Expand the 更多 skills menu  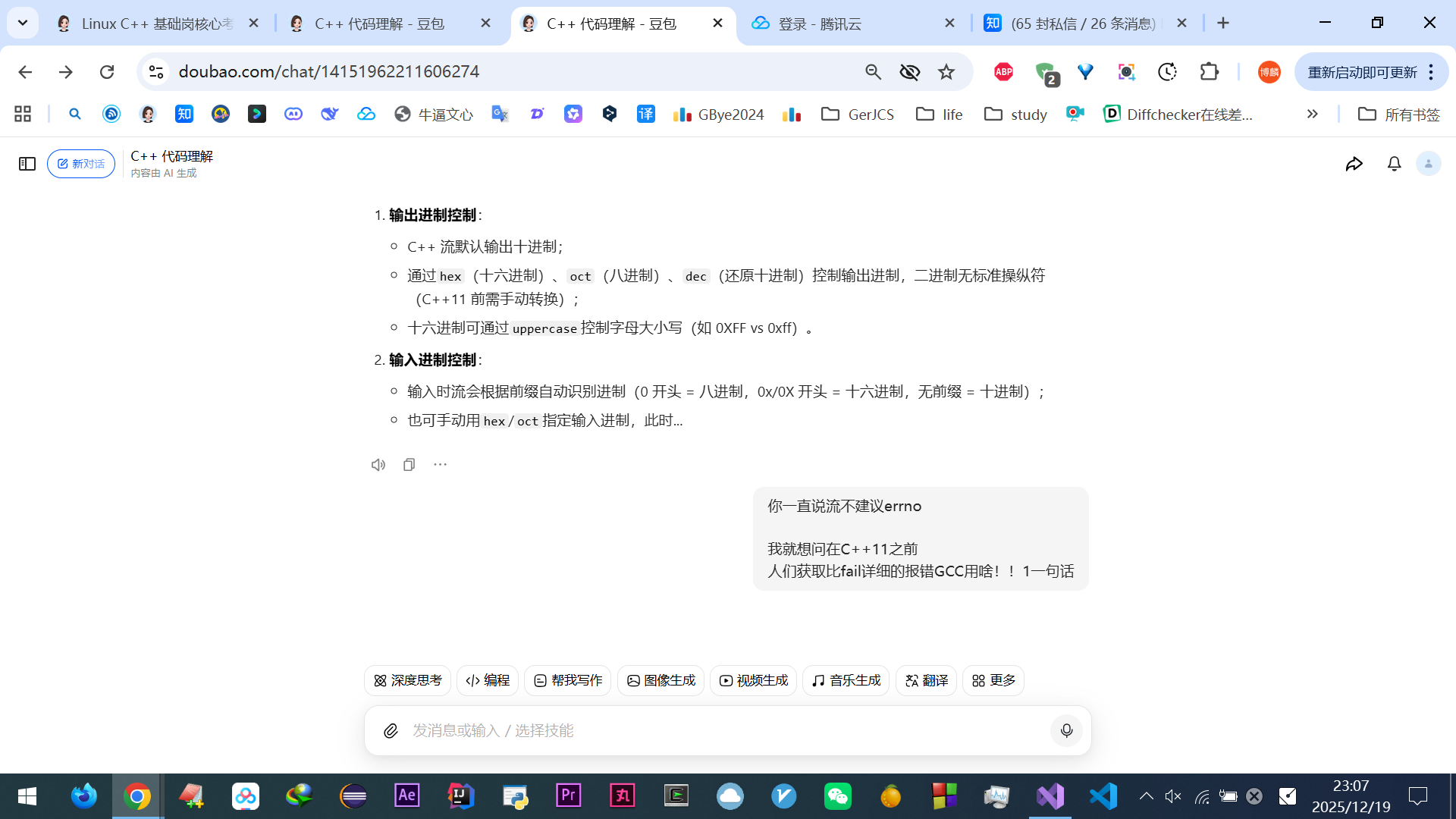pos(993,680)
